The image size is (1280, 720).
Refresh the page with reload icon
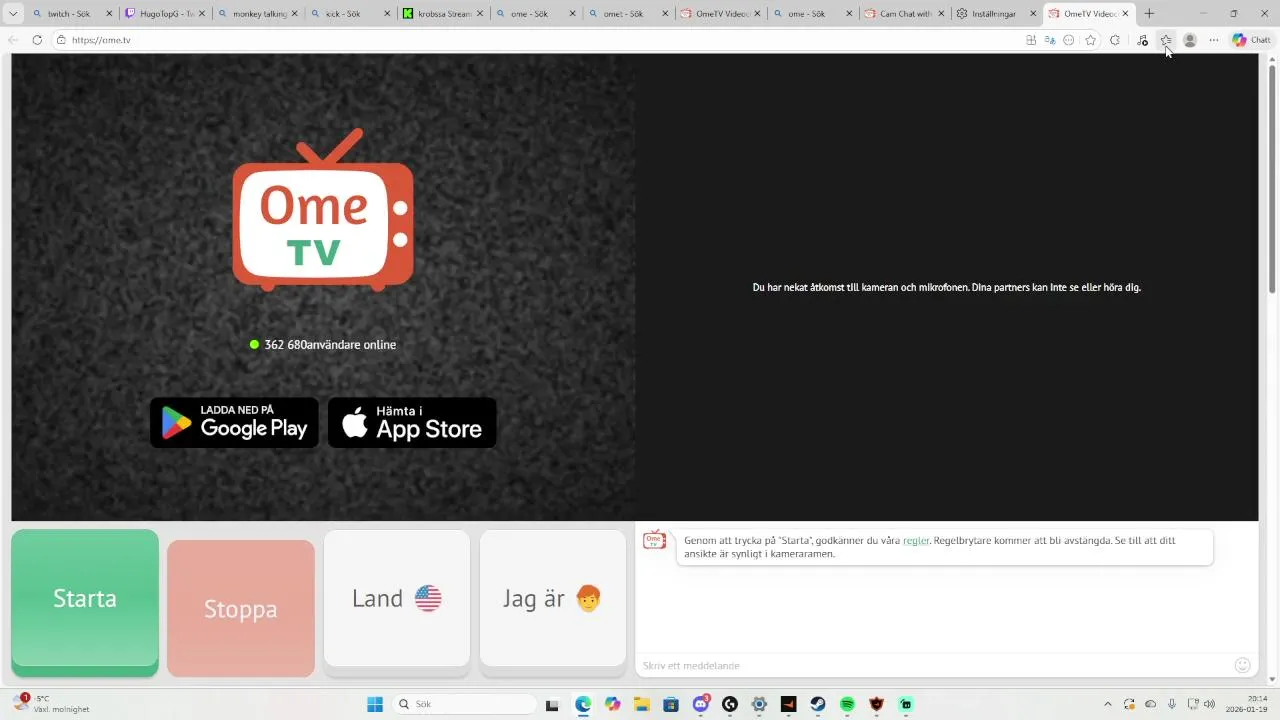pos(37,40)
